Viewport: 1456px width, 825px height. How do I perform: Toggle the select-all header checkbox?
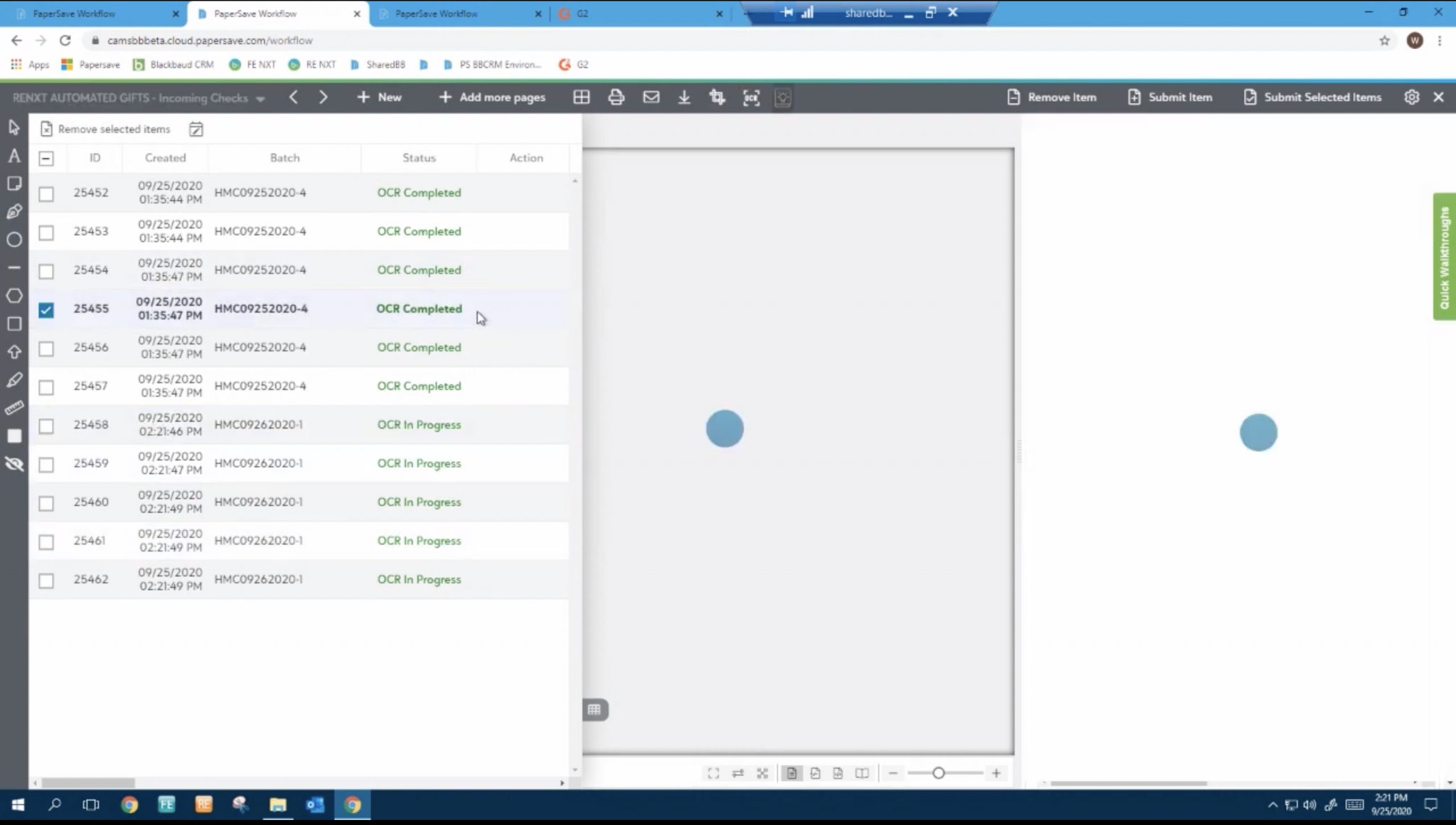tap(46, 158)
